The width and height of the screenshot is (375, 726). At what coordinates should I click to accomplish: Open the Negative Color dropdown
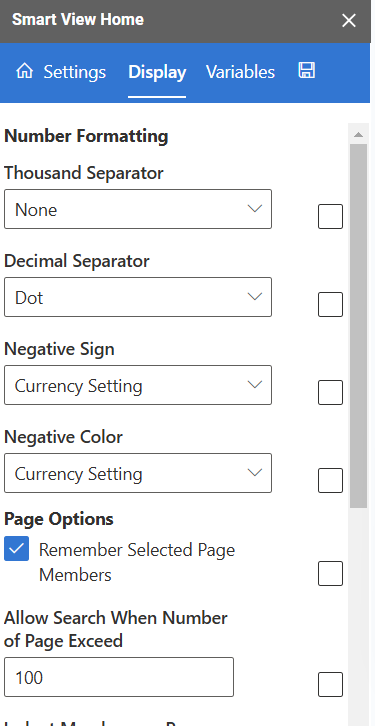click(x=138, y=473)
